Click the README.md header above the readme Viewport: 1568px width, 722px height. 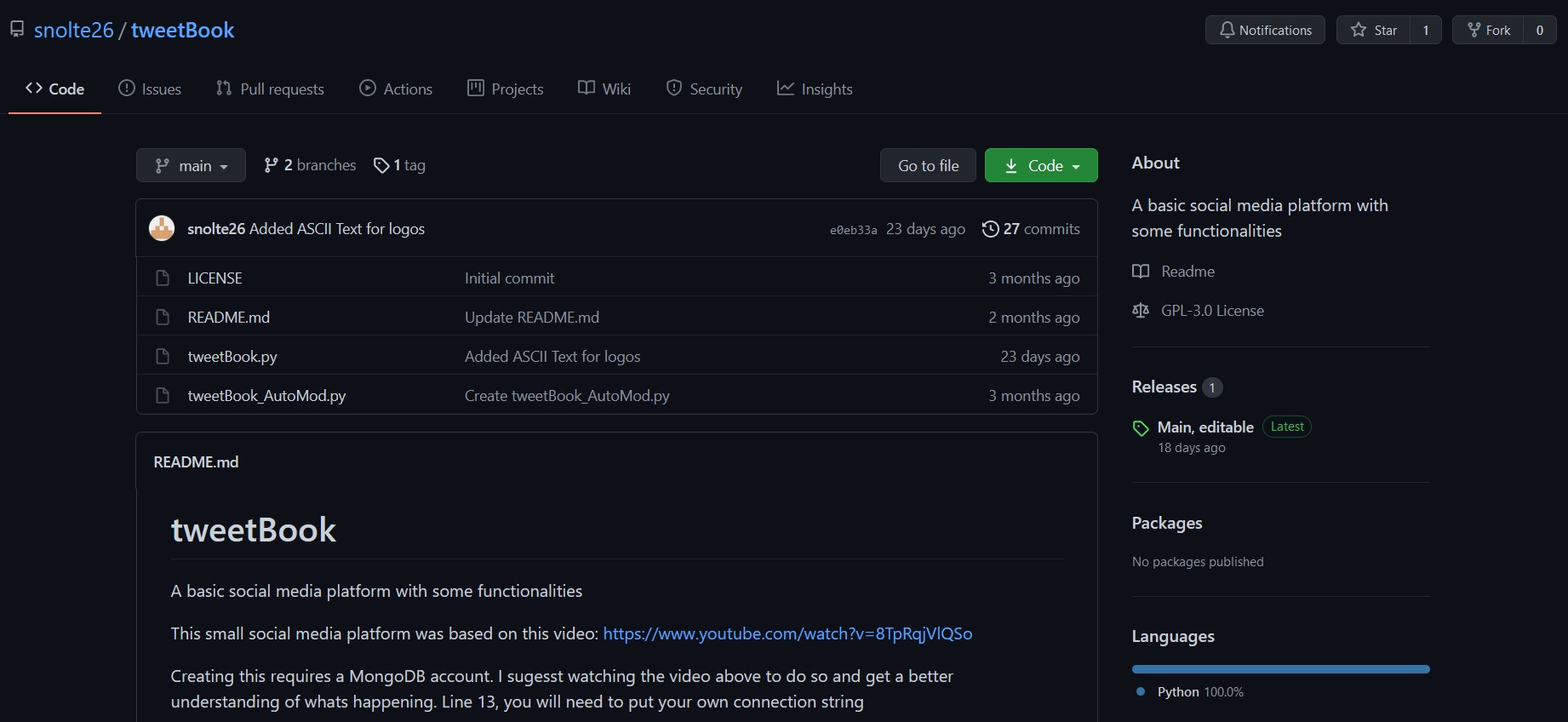click(196, 462)
